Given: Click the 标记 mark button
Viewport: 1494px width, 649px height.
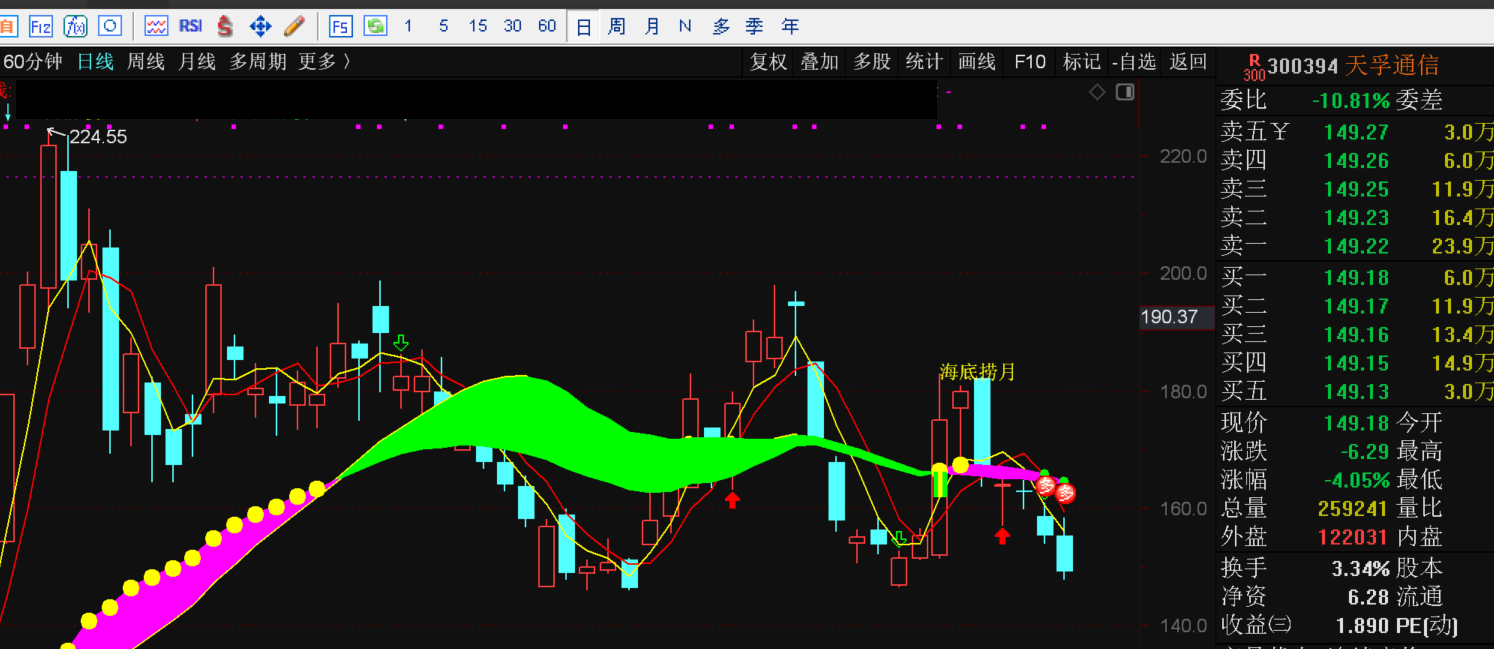Looking at the screenshot, I should [1081, 62].
